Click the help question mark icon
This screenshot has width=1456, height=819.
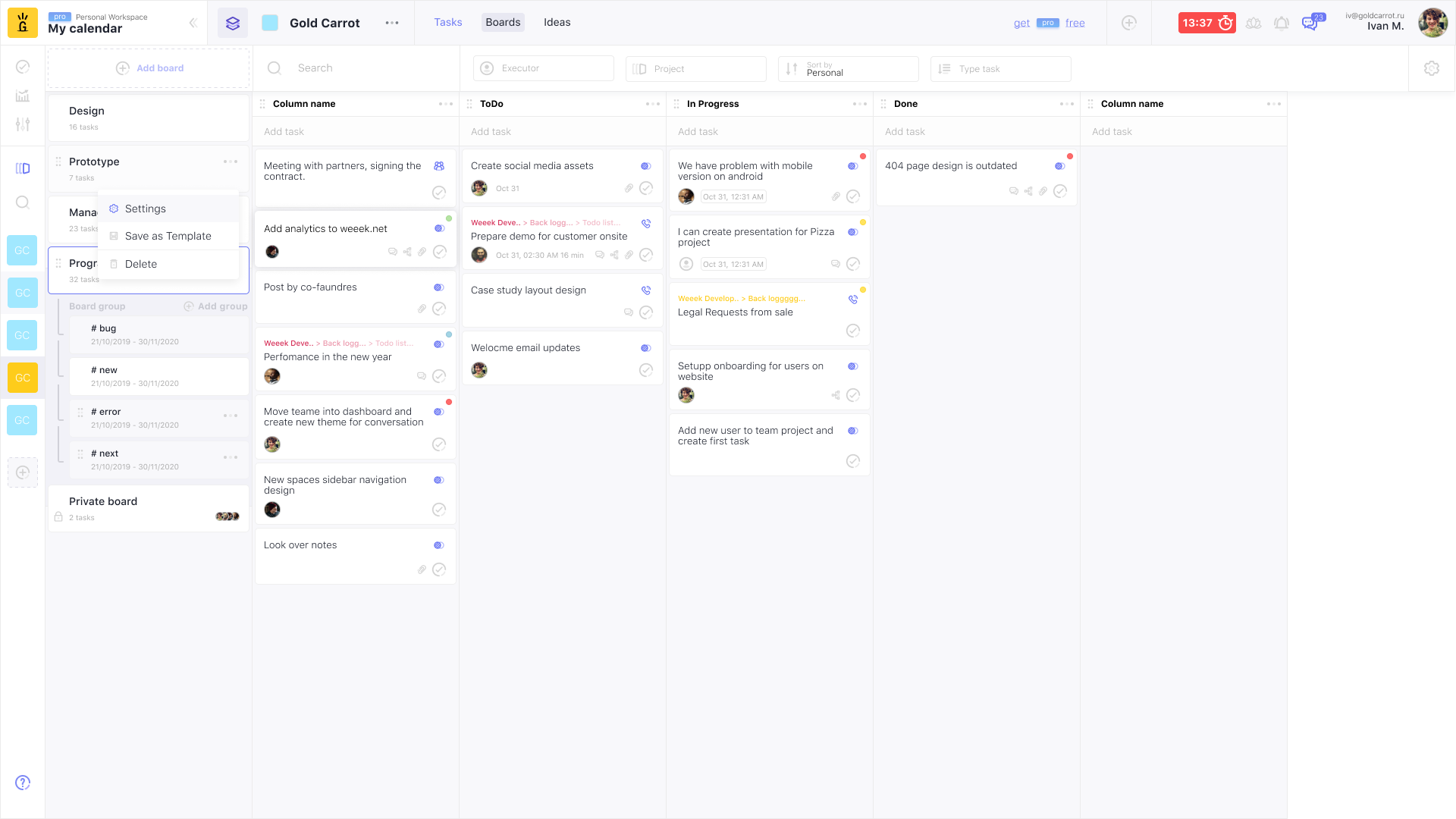23,783
